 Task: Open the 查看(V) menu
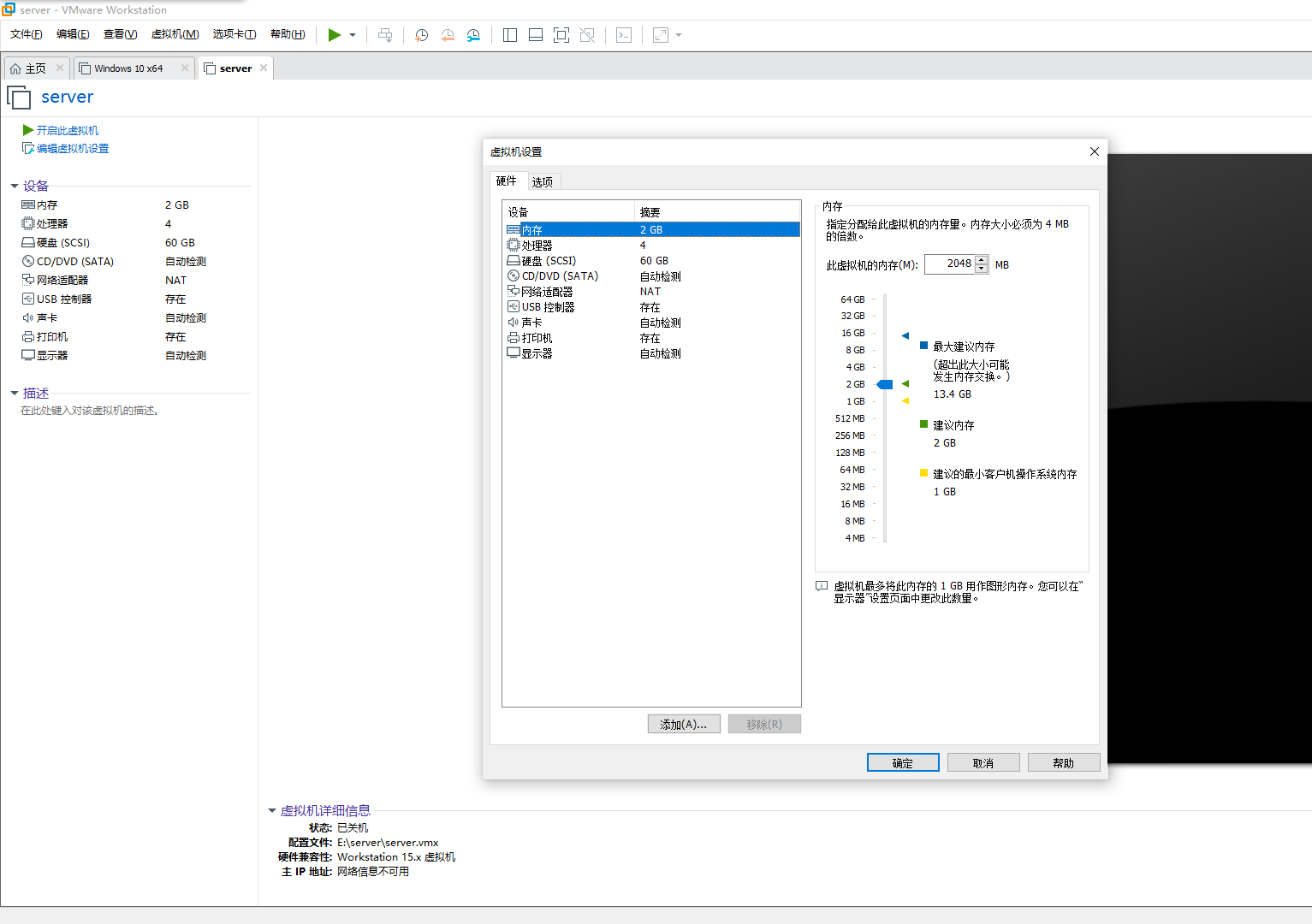120,34
